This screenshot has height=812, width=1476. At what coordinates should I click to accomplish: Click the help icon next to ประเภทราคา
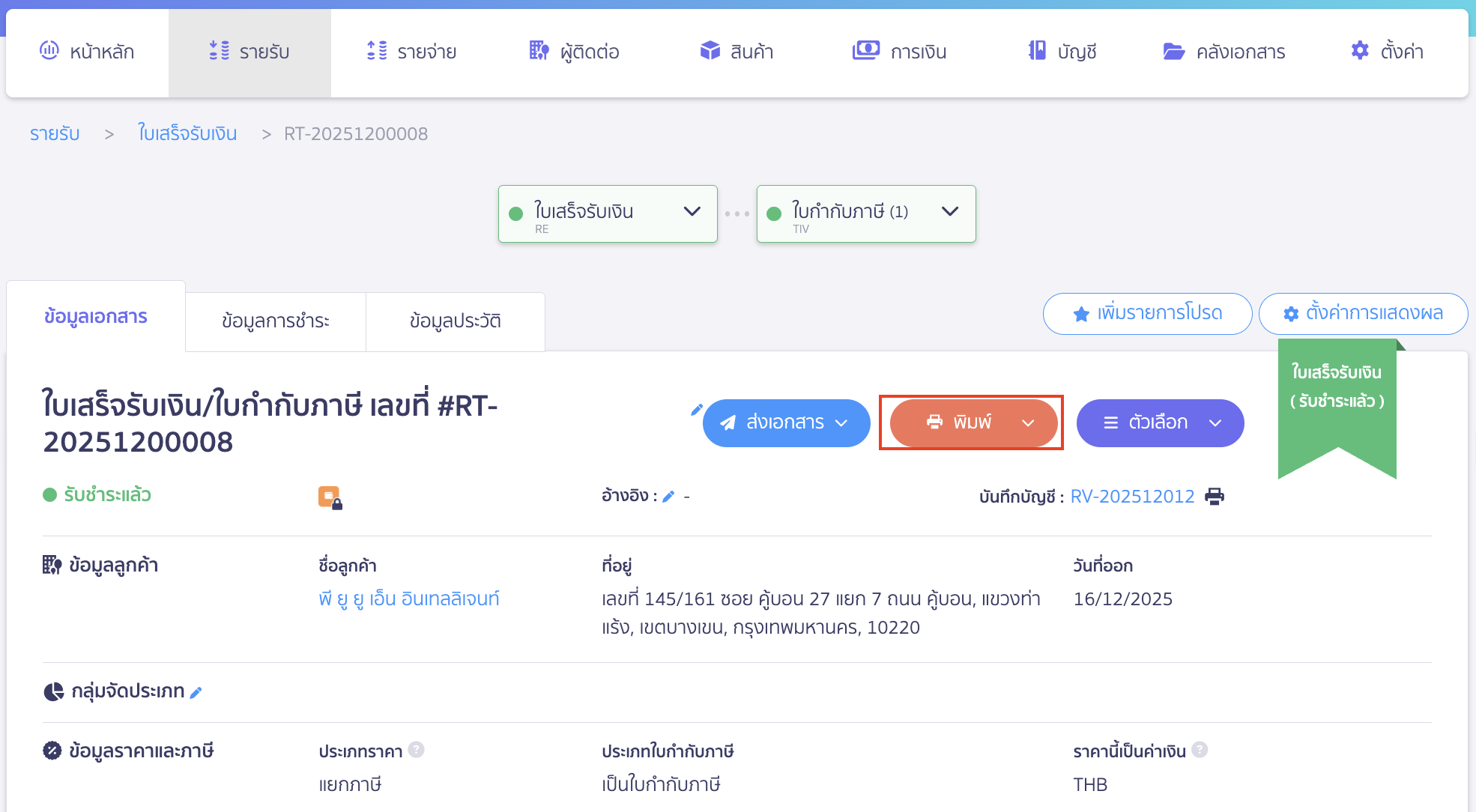417,750
